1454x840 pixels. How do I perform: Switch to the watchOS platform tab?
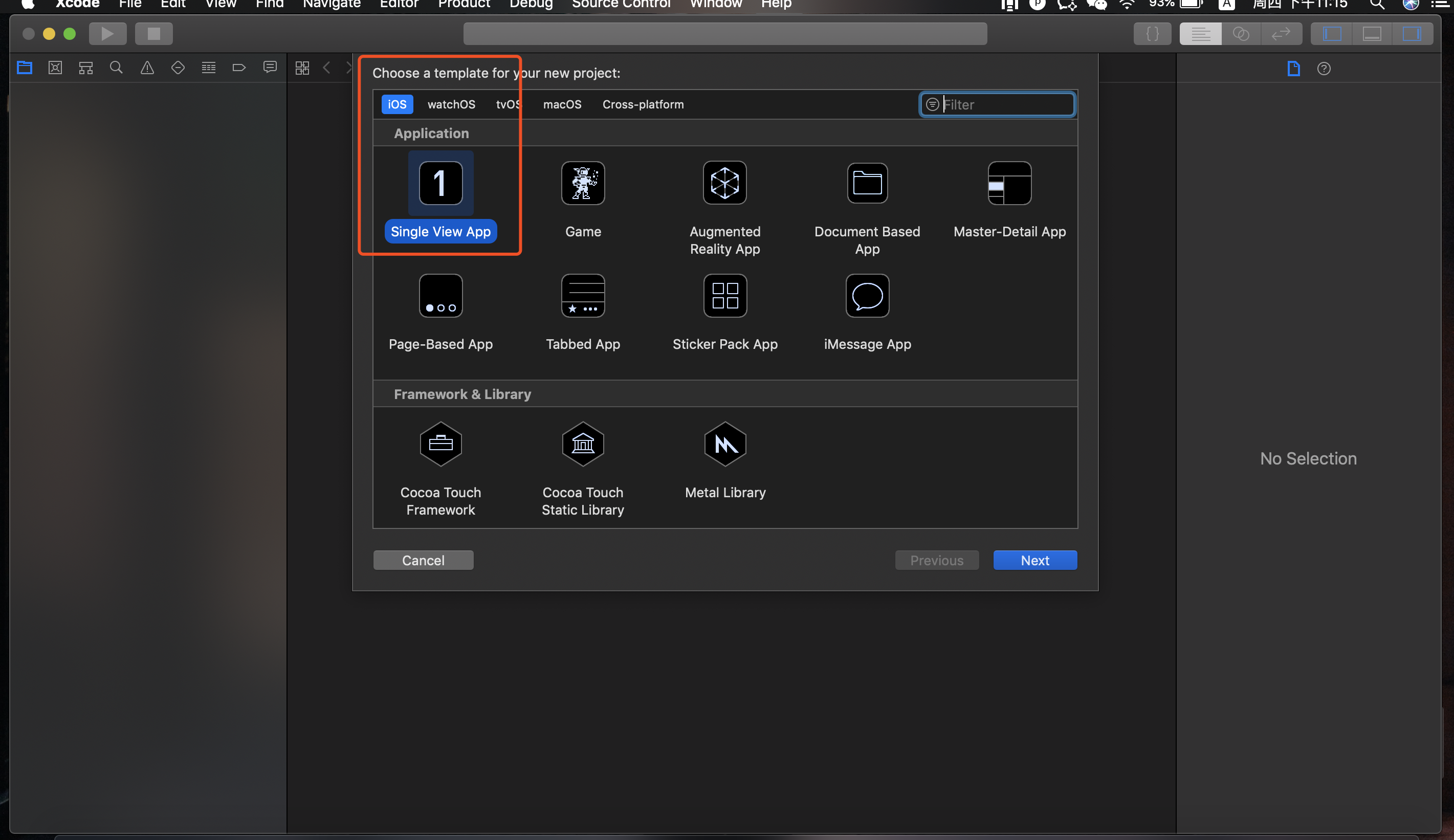point(451,104)
